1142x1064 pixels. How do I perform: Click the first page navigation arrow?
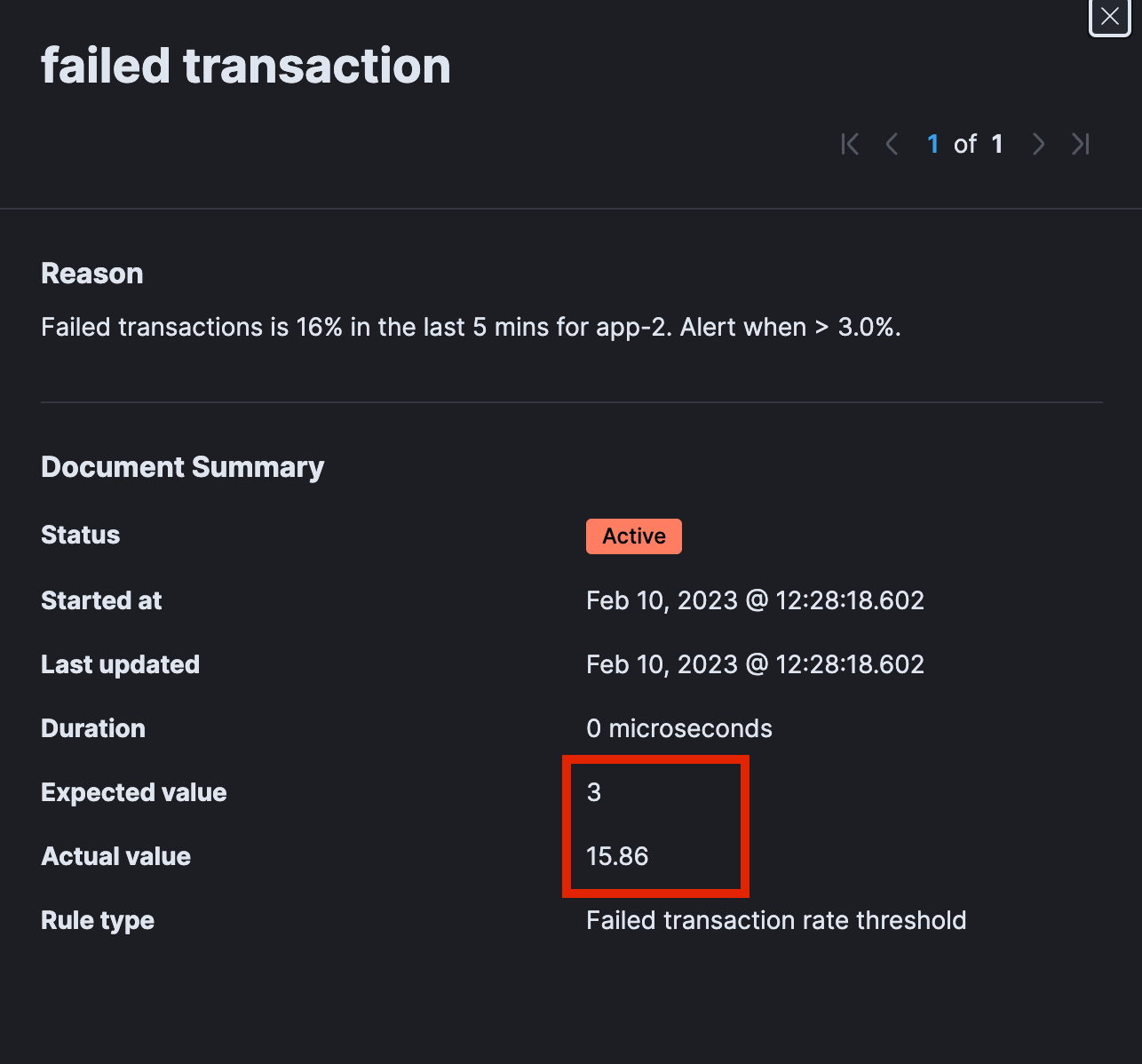coord(849,143)
